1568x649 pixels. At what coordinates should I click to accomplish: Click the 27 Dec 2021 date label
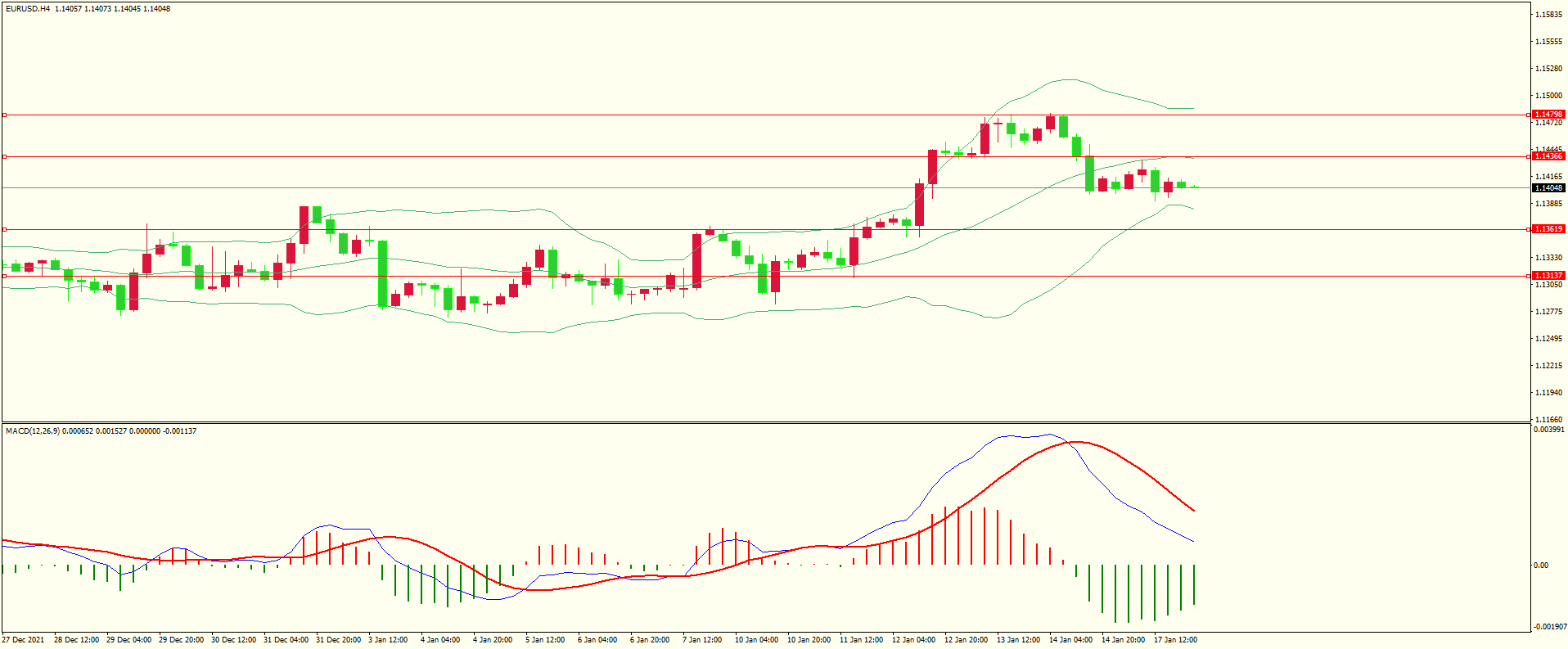(24, 640)
